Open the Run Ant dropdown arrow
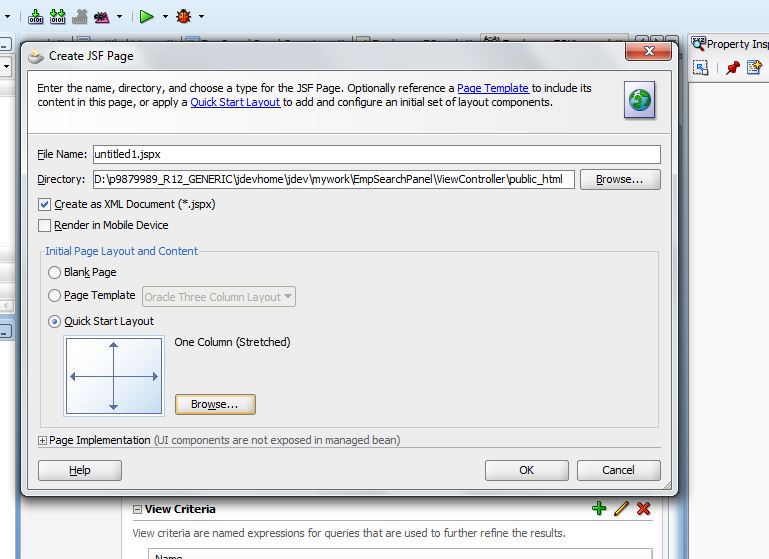This screenshot has height=559, width=769. tap(119, 17)
